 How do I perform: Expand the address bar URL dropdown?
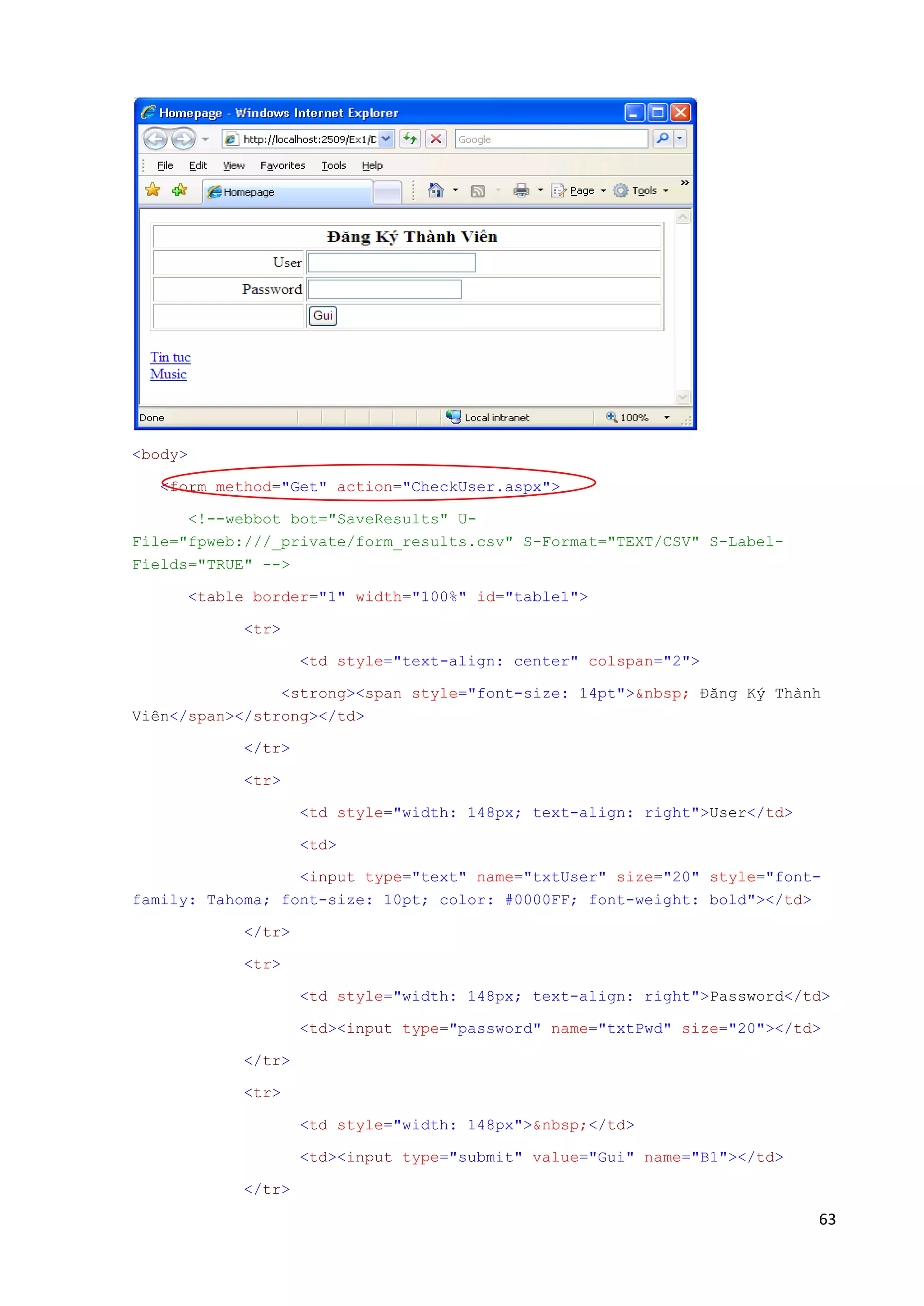pos(386,139)
